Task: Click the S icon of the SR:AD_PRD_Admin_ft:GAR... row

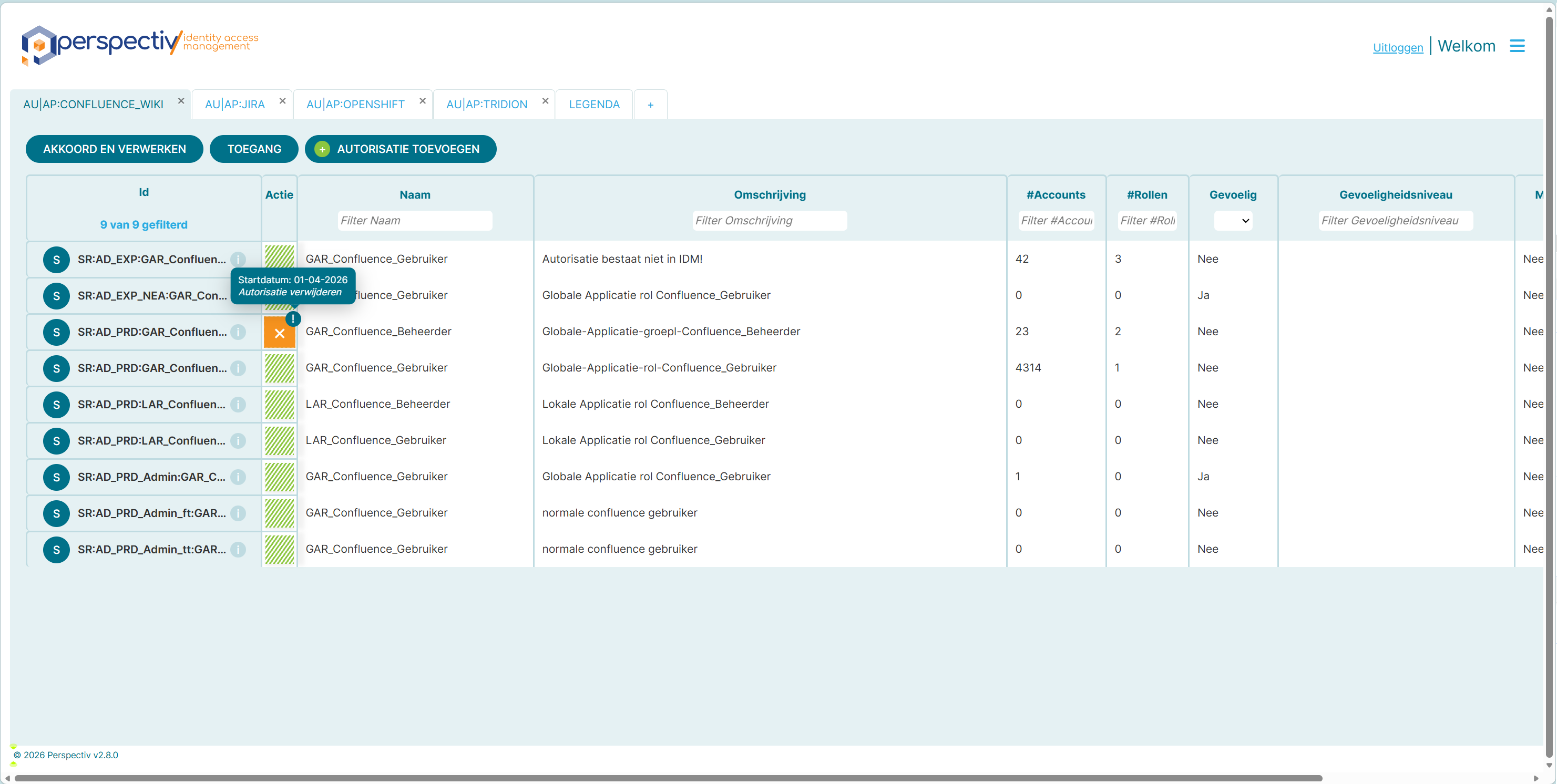Action: [x=56, y=513]
